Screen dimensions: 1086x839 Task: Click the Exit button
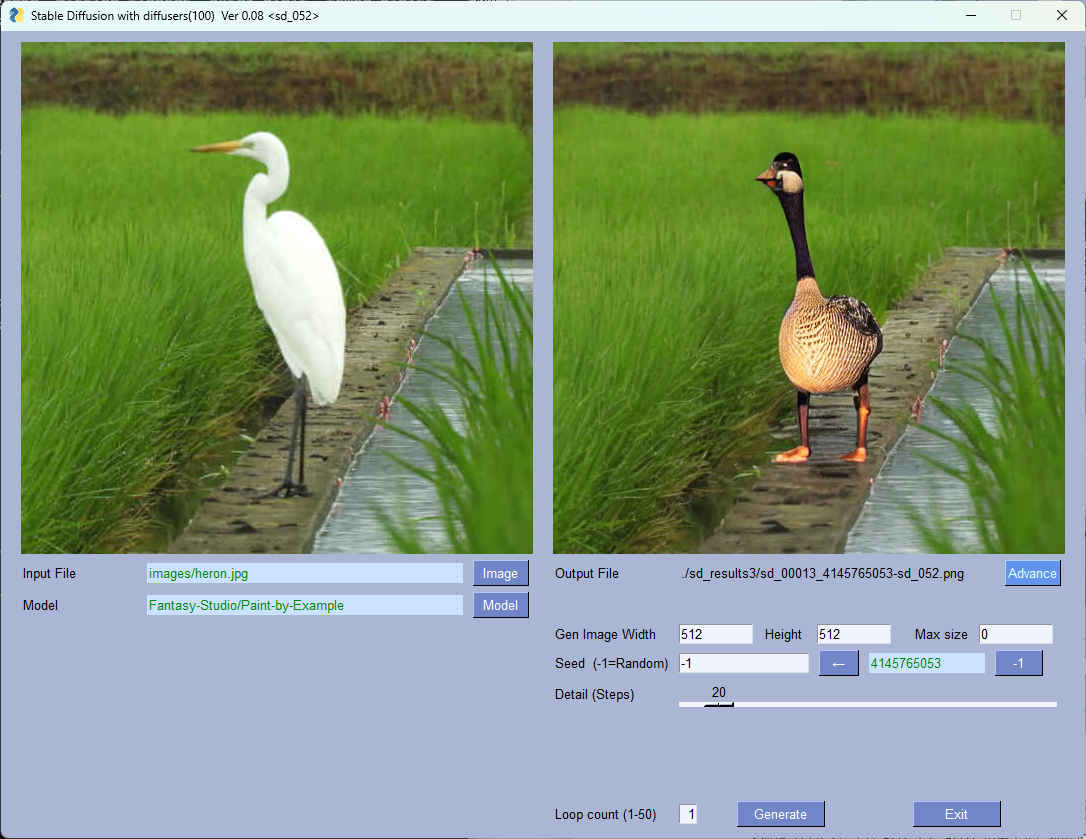pos(956,814)
